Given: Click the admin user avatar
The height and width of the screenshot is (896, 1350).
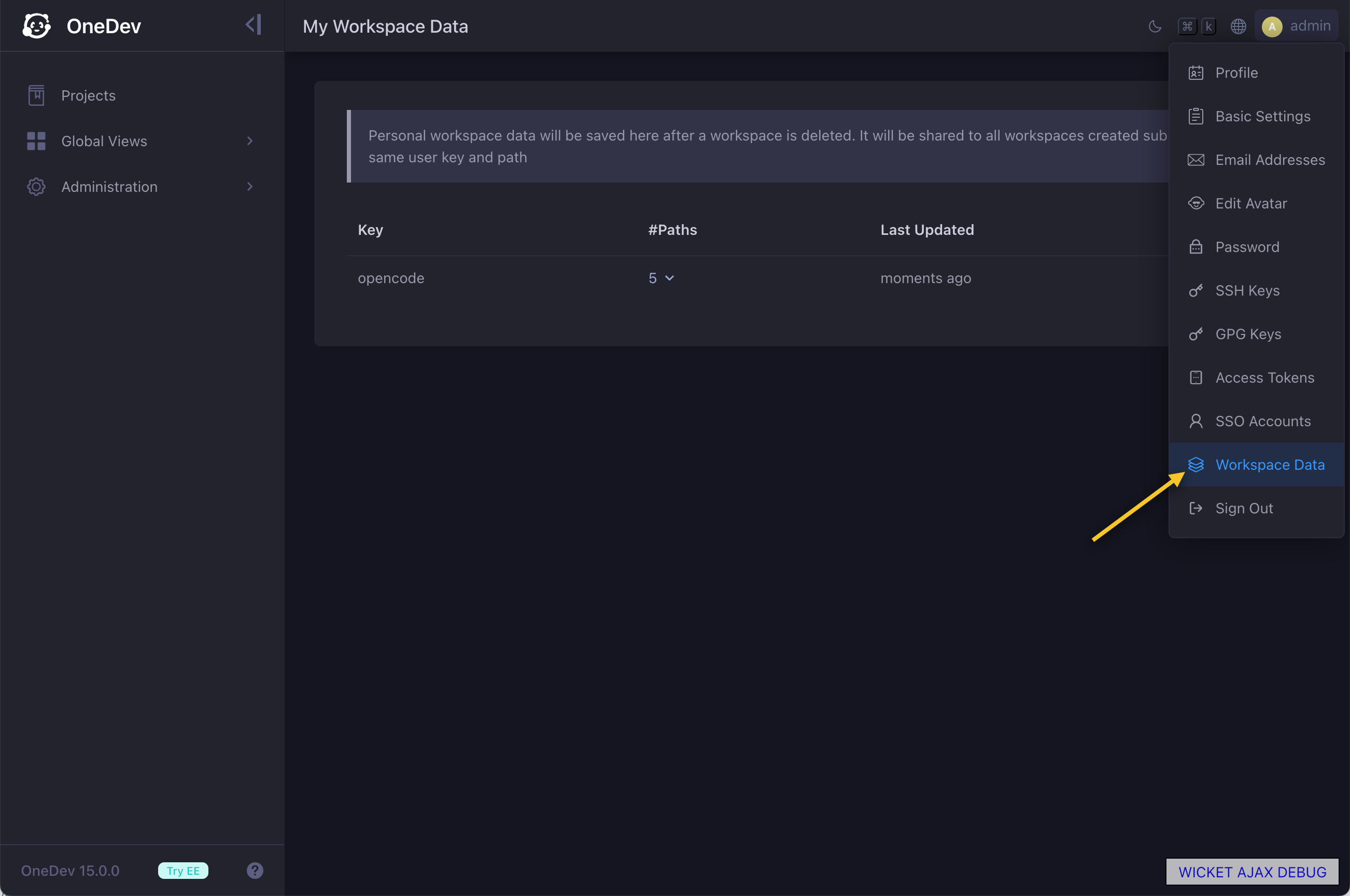Looking at the screenshot, I should coord(1272,26).
